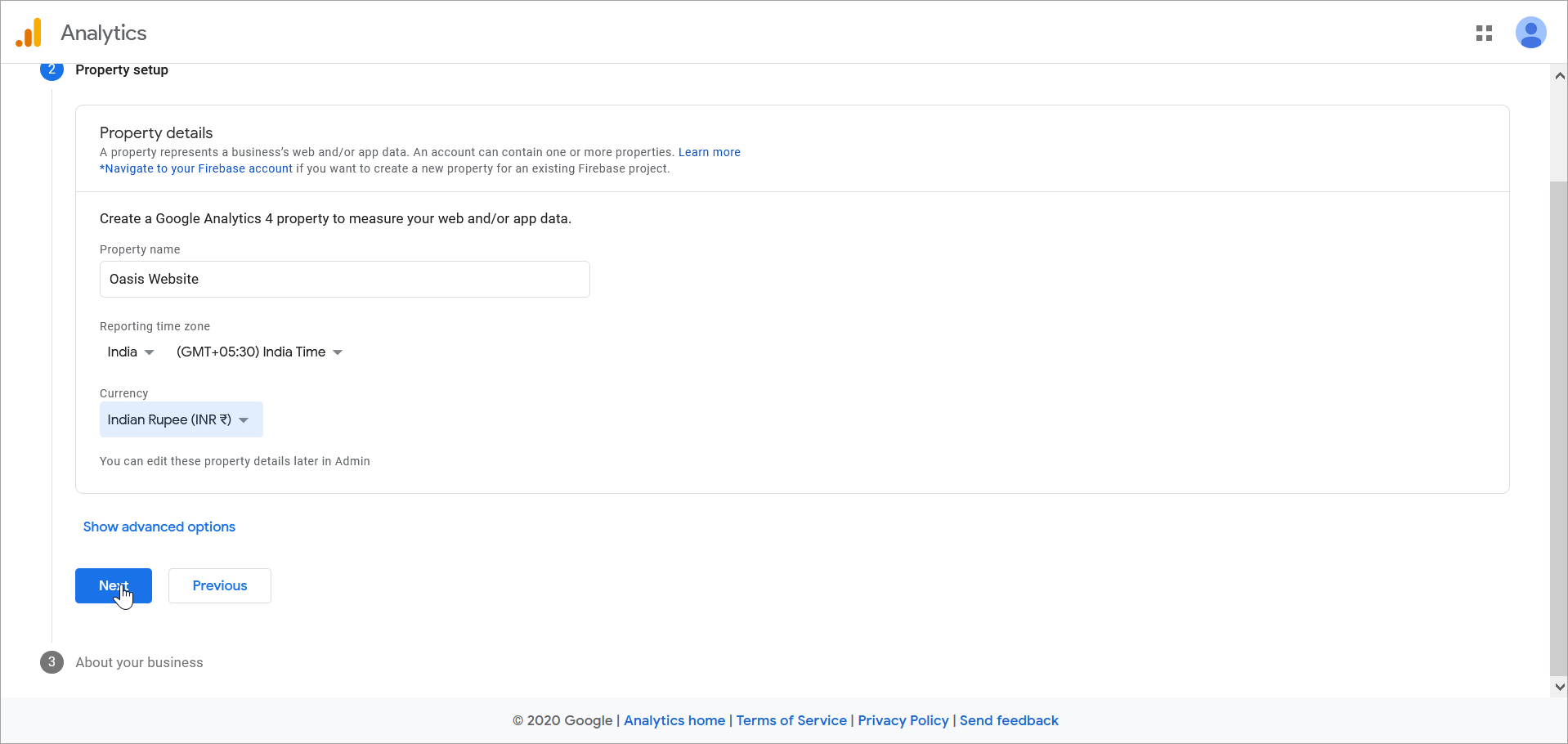The image size is (1568, 744).
Task: Click the Property details heading
Action: (156, 132)
